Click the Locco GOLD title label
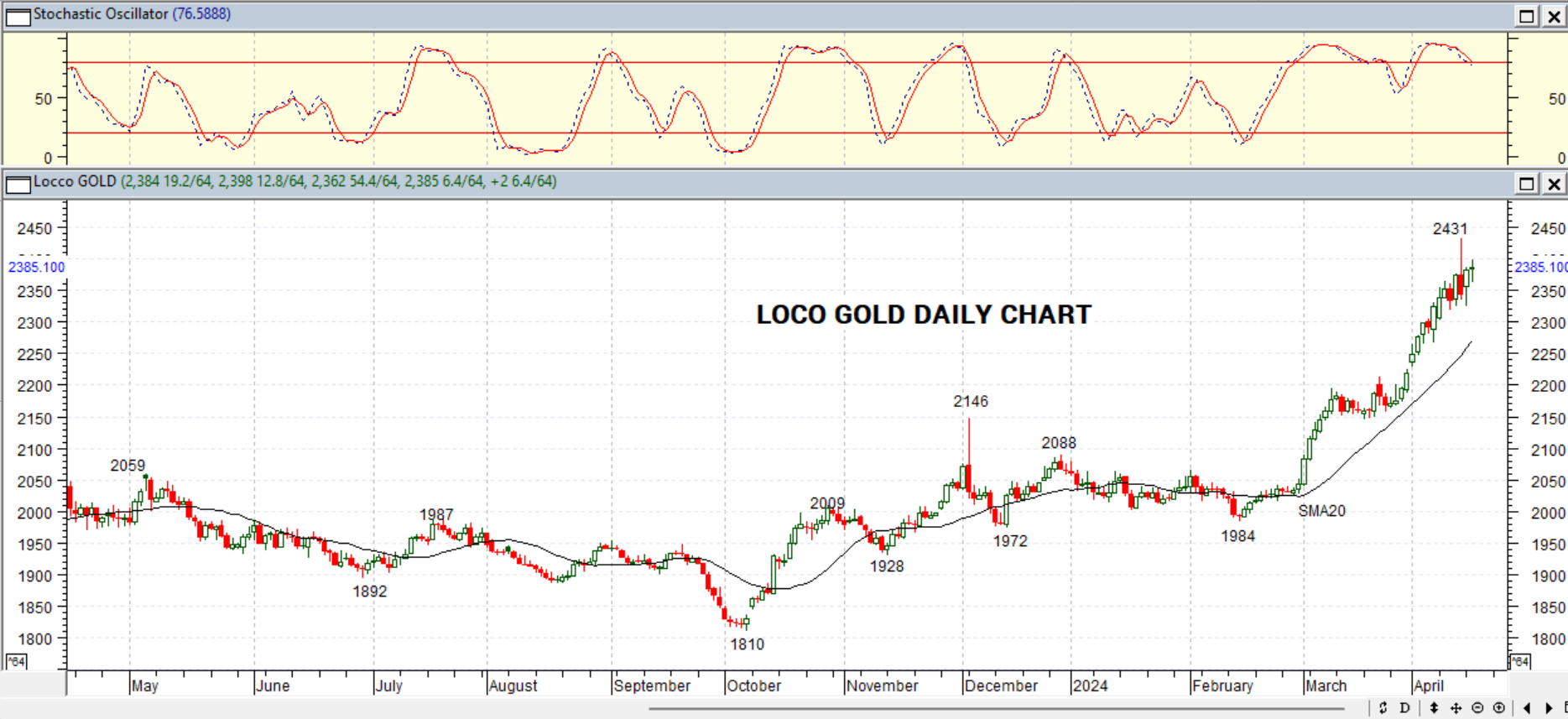This screenshot has width=1568, height=719. pyautogui.click(x=75, y=181)
